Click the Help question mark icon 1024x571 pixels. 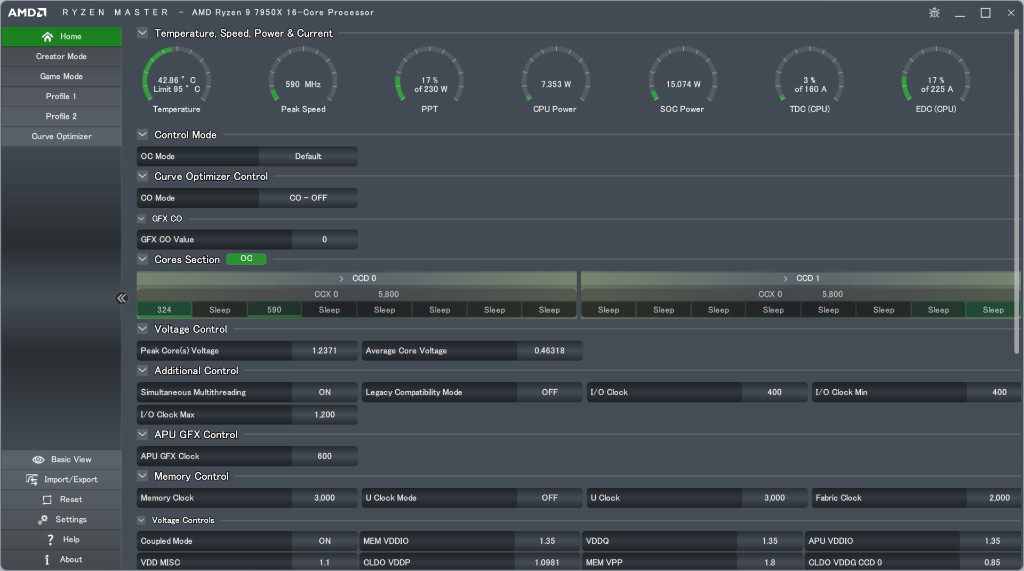pos(50,540)
